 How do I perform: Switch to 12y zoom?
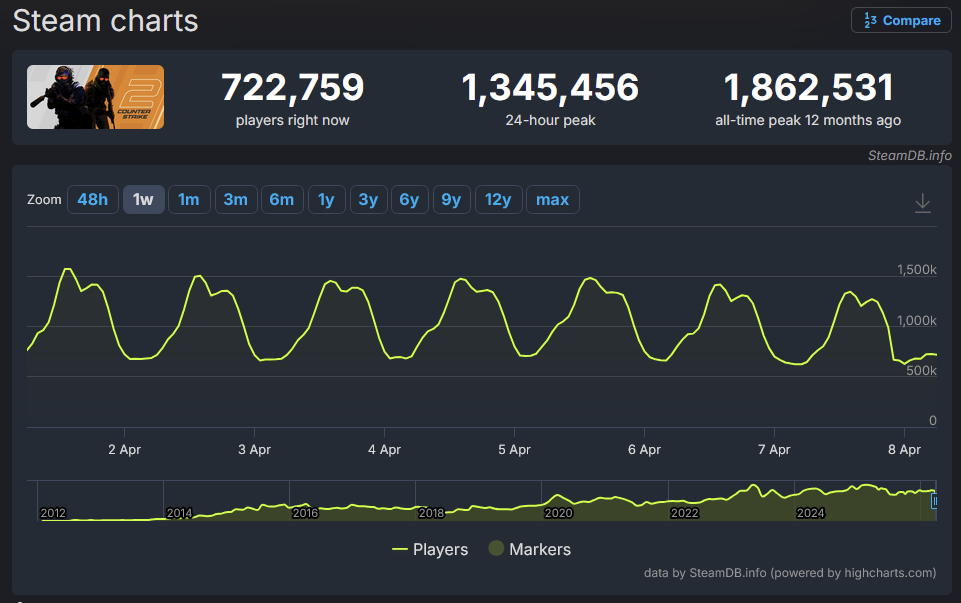498,200
